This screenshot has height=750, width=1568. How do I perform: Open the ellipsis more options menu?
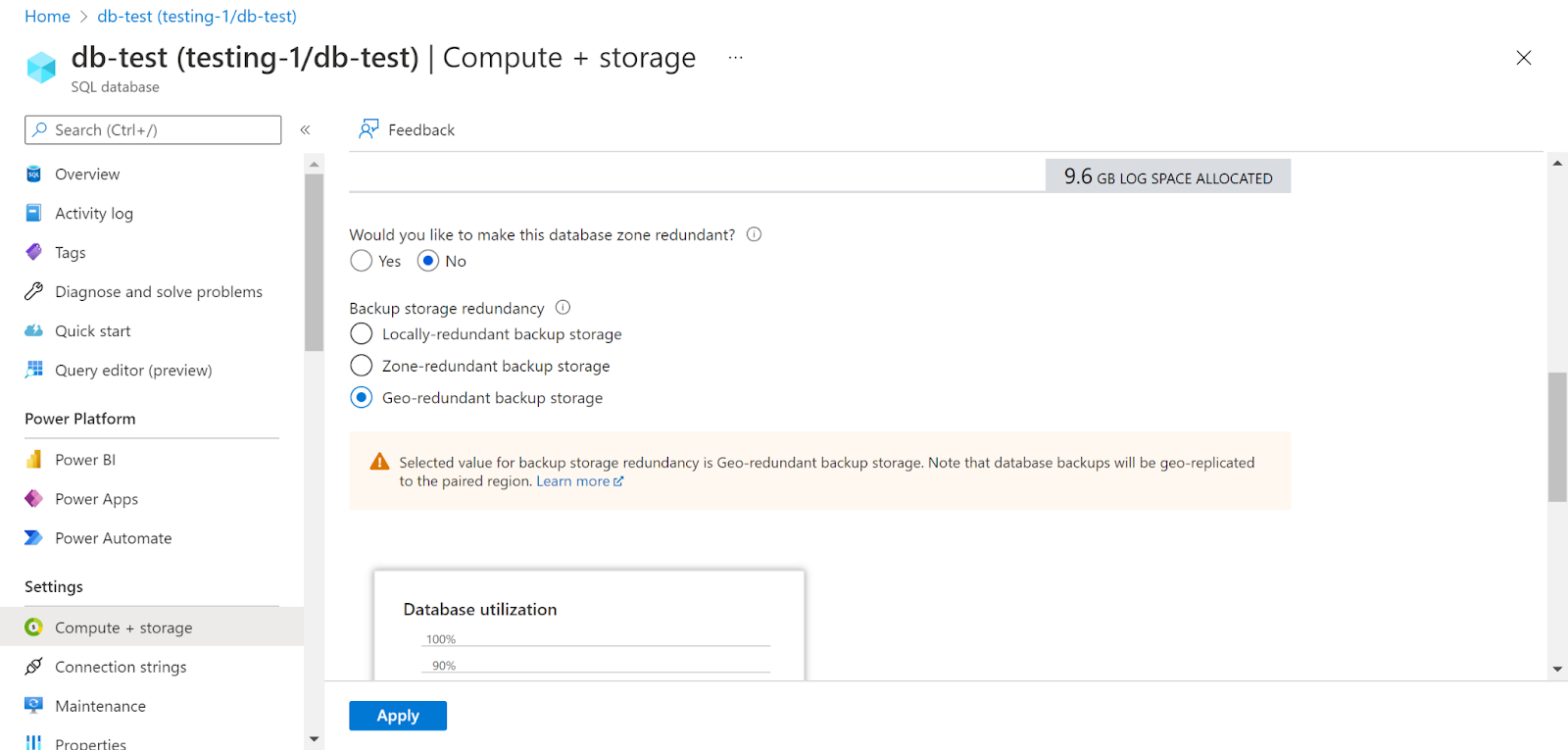click(735, 58)
